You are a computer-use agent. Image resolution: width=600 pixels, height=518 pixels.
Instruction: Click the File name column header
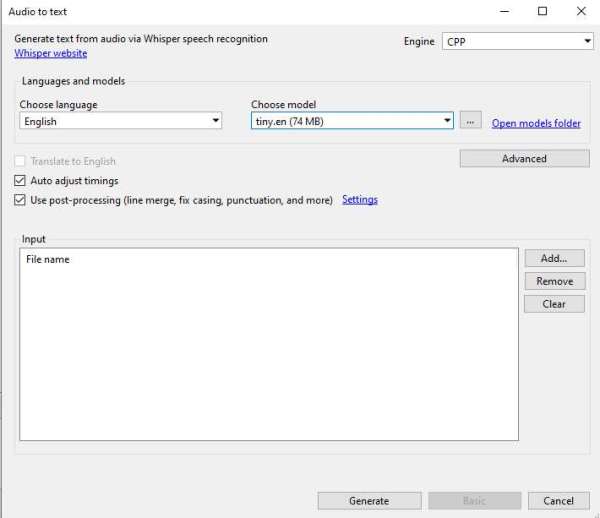click(48, 260)
